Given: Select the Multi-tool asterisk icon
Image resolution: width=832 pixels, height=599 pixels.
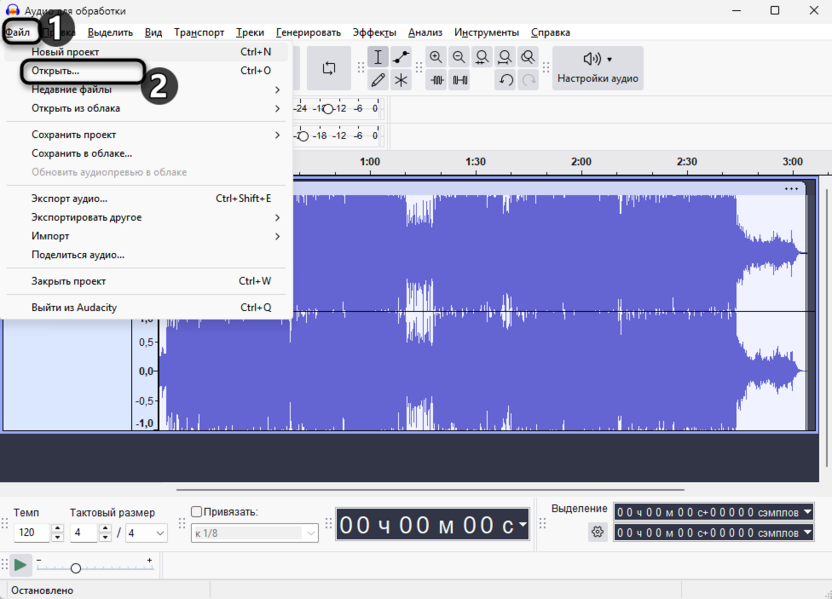Looking at the screenshot, I should [401, 80].
